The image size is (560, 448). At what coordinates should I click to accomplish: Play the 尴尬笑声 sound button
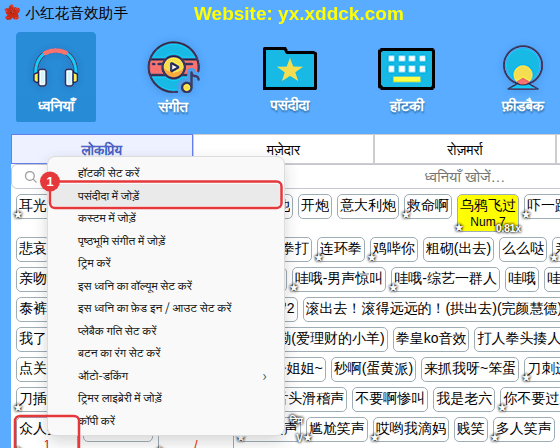[337, 429]
